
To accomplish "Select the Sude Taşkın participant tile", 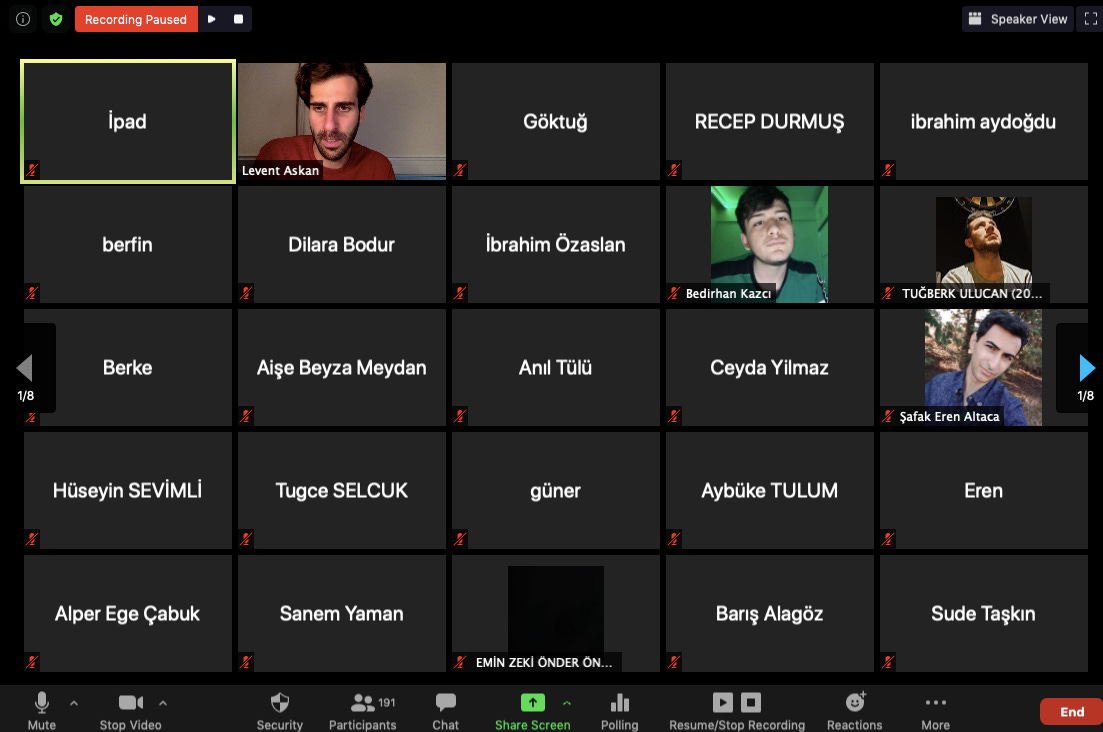I will [x=983, y=614].
